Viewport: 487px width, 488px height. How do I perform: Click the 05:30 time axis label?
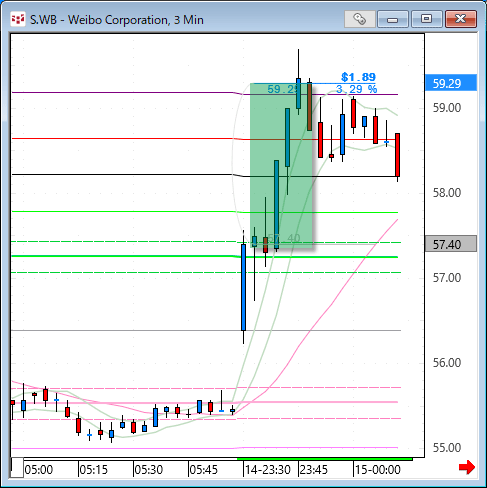[x=149, y=470]
